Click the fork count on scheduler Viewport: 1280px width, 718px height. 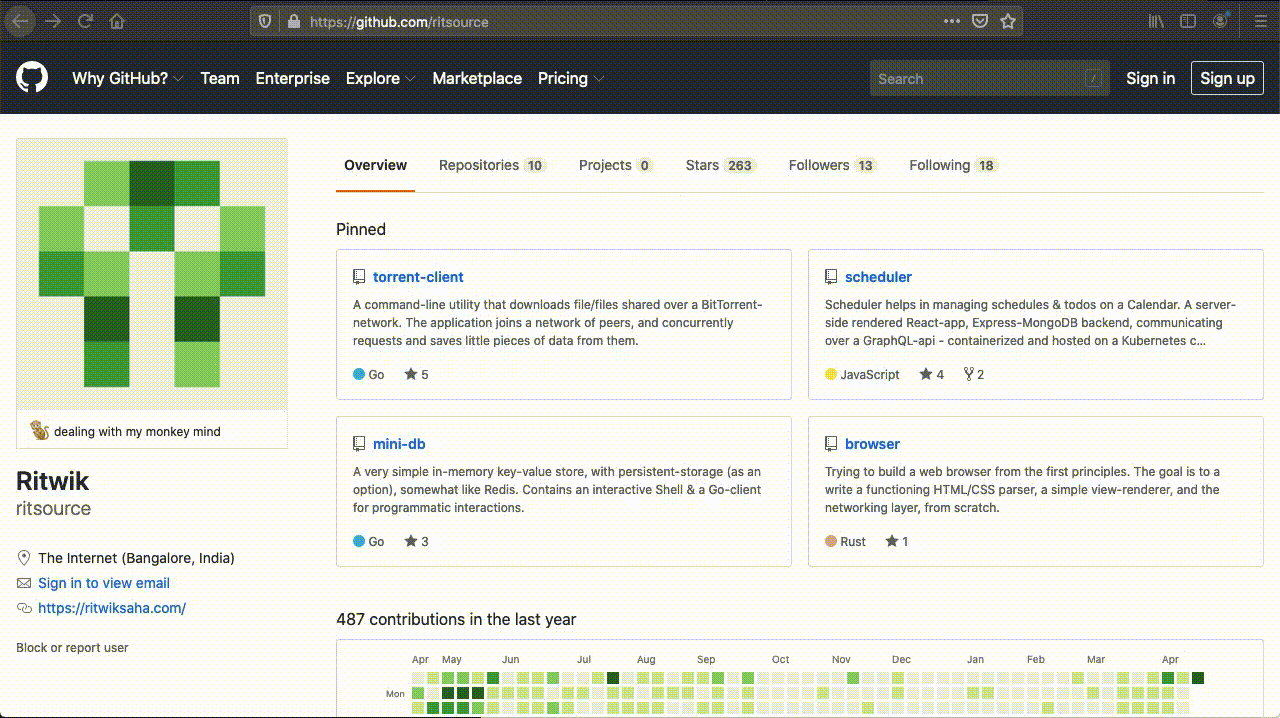click(x=974, y=375)
